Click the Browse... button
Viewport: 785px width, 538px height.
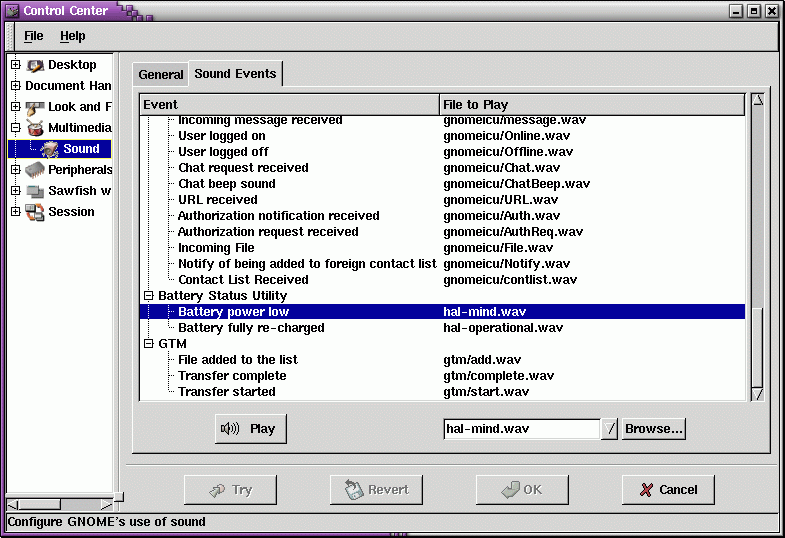click(x=653, y=429)
